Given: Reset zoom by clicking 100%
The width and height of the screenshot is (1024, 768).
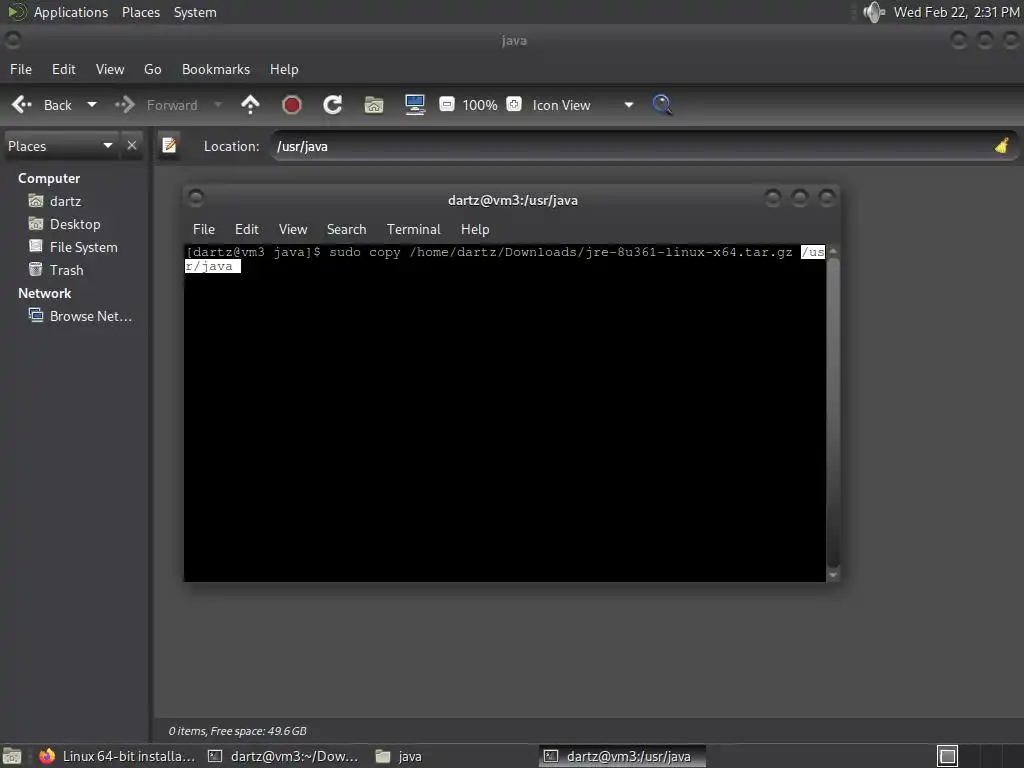Looking at the screenshot, I should 480,105.
